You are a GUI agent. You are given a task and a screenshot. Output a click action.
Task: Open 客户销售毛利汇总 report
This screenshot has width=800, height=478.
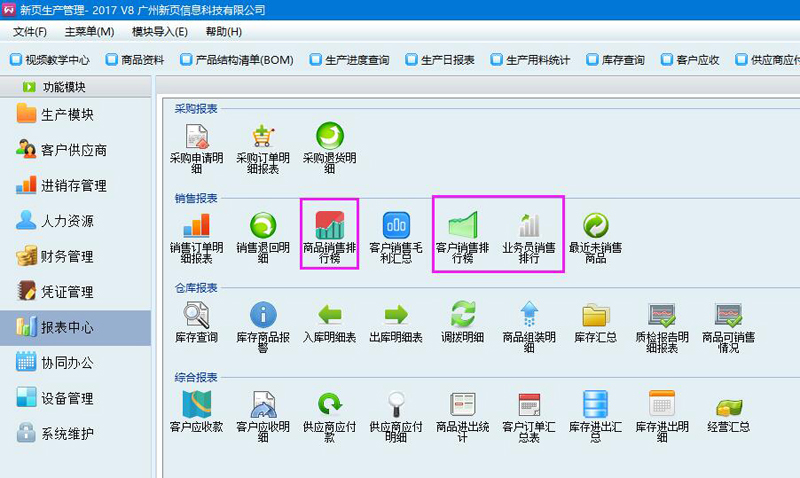[396, 225]
